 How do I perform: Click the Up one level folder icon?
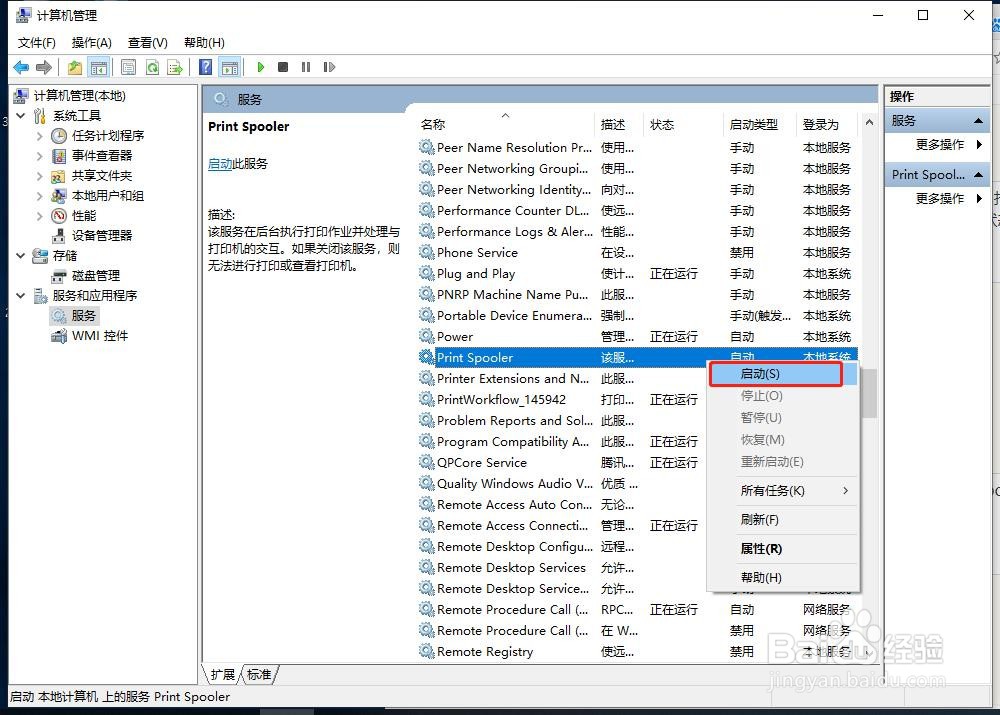[75, 67]
